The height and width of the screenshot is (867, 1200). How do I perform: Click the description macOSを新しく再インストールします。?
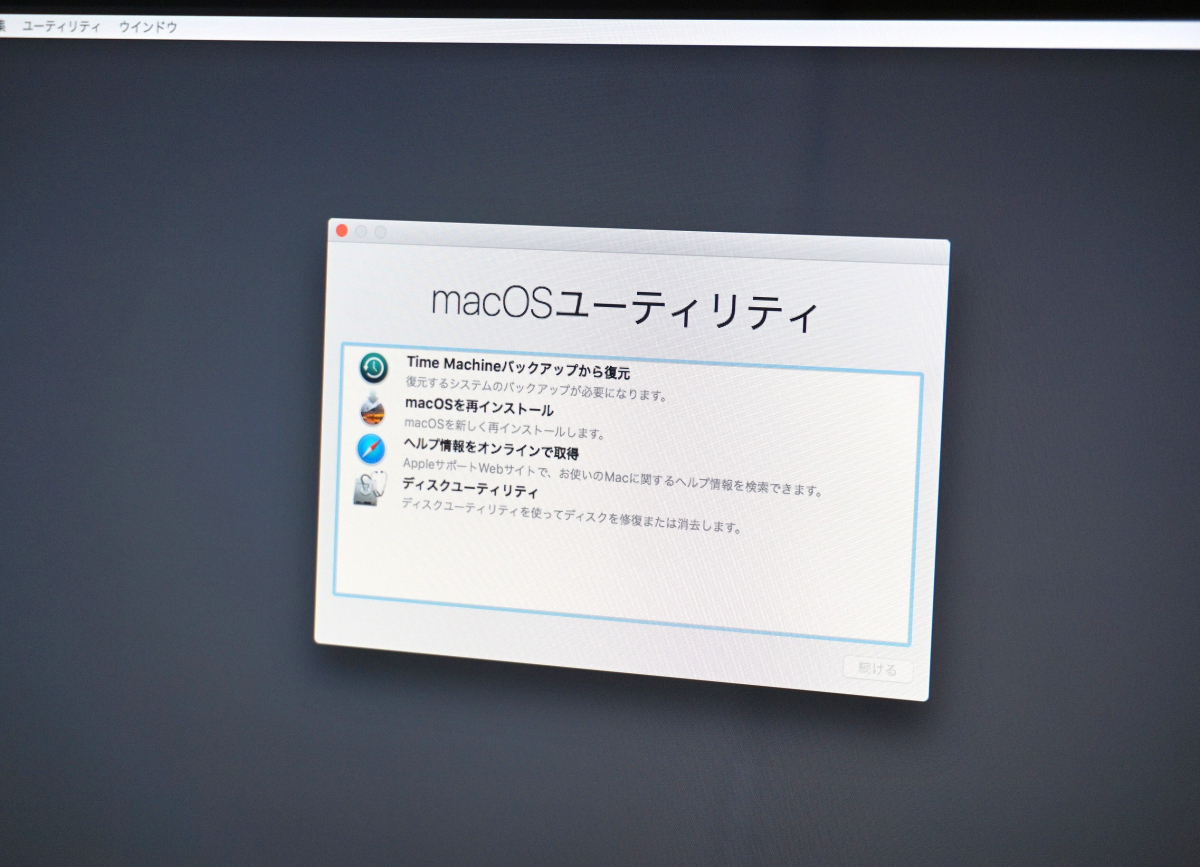(505, 428)
